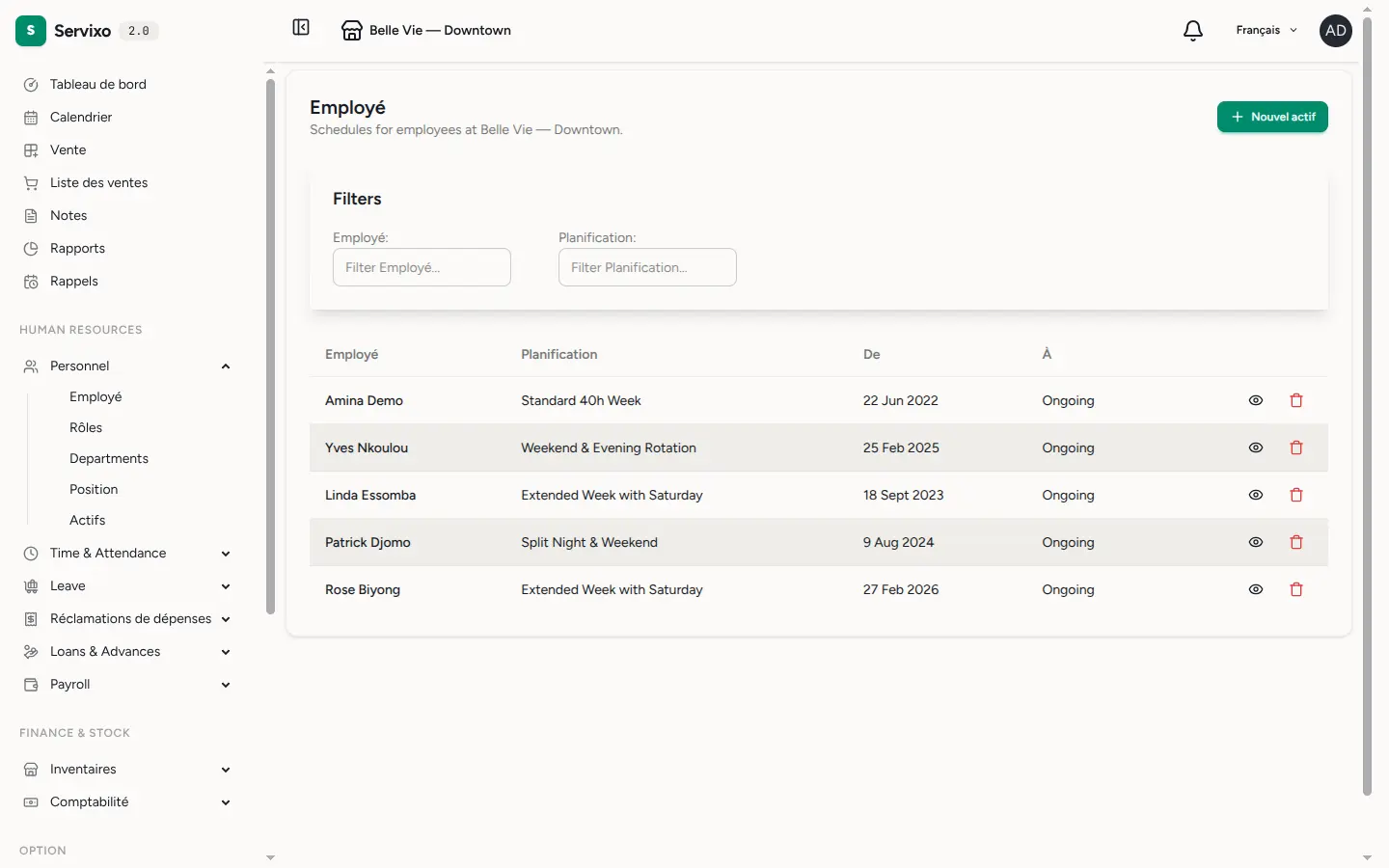This screenshot has width=1389, height=868.
Task: Click the Rapports pie chart icon
Action: [x=31, y=249]
